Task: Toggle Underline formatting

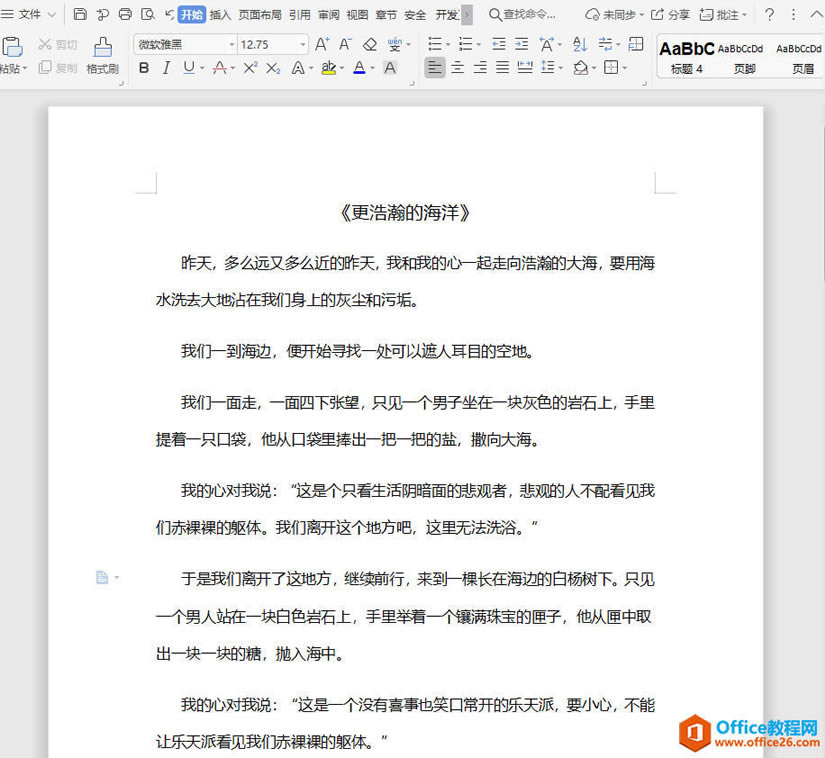Action: click(189, 68)
